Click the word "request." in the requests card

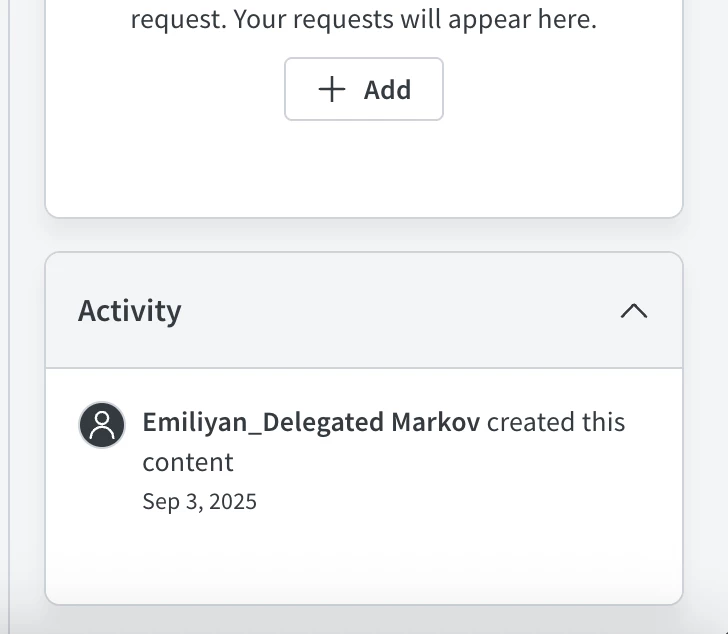point(178,19)
